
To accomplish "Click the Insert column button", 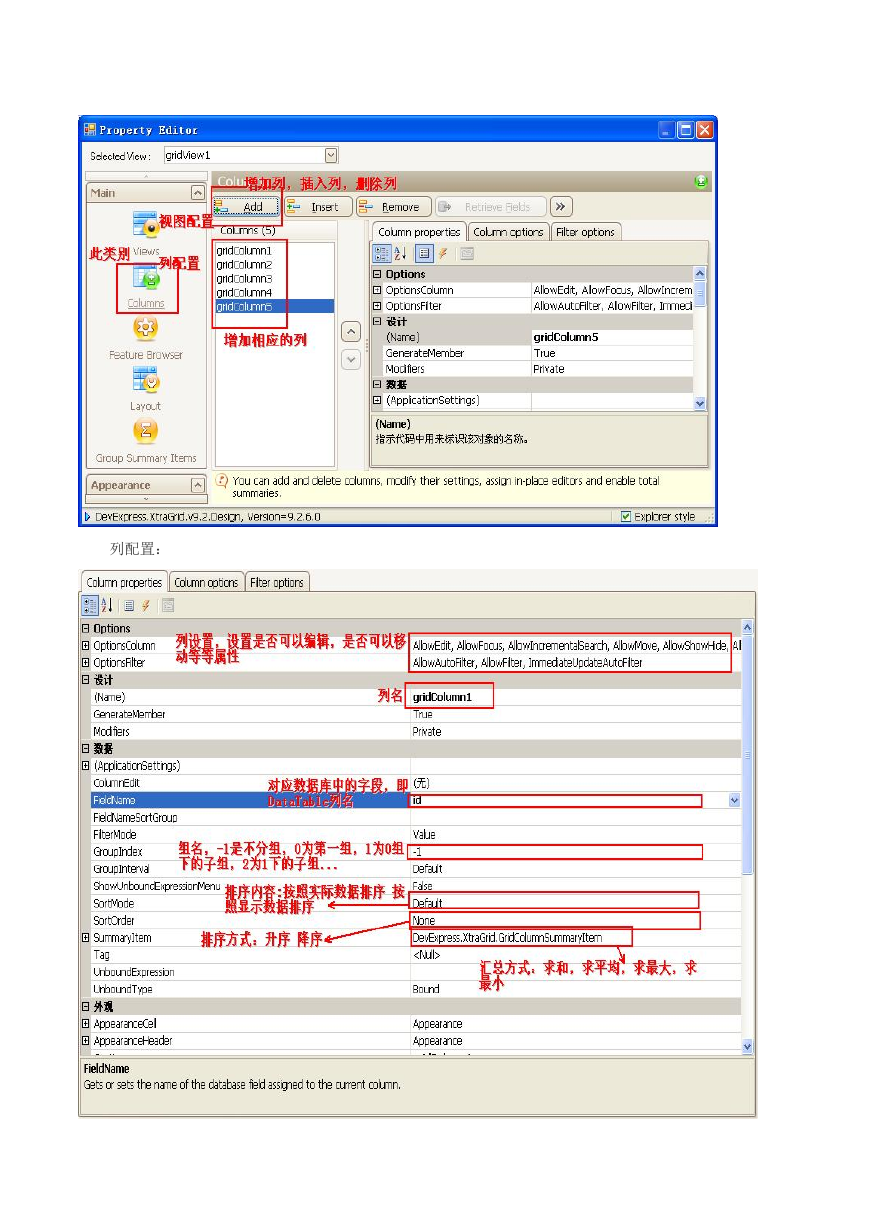I will click(317, 207).
